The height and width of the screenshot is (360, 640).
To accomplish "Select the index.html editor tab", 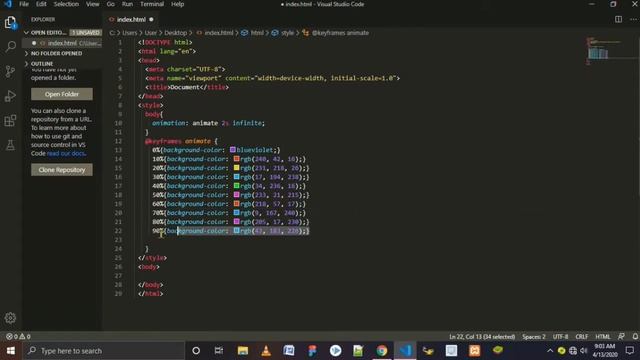I will pyautogui.click(x=131, y=19).
